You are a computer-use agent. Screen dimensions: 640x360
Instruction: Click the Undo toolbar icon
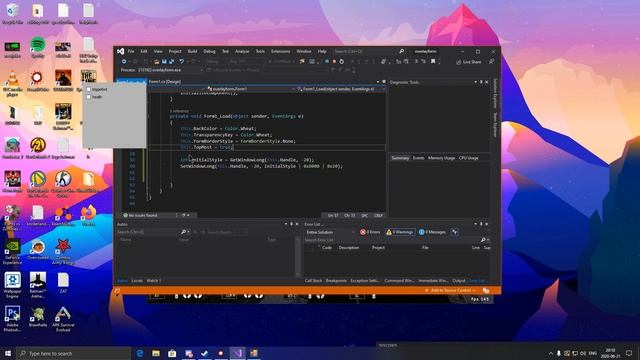[182, 62]
